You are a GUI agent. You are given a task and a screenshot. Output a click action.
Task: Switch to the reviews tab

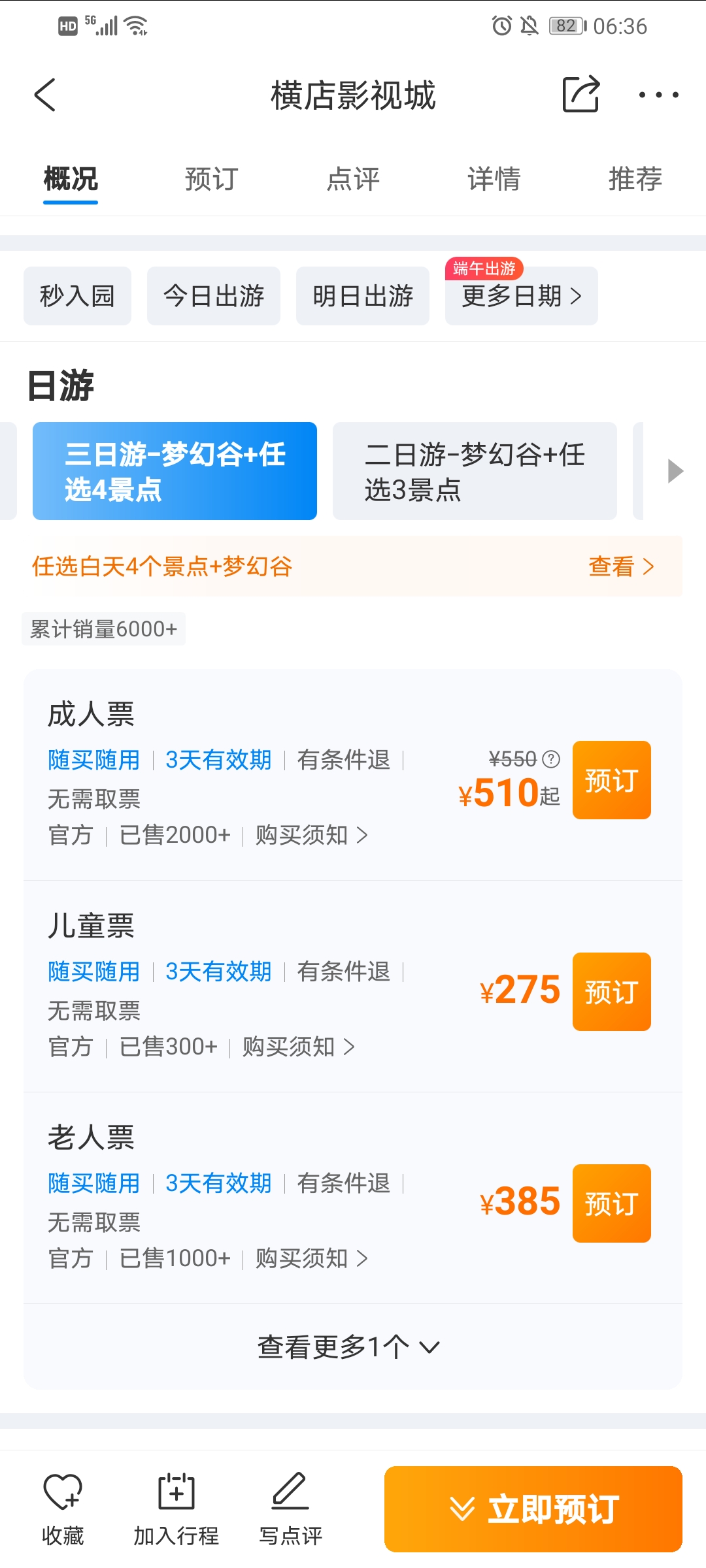coord(353,179)
